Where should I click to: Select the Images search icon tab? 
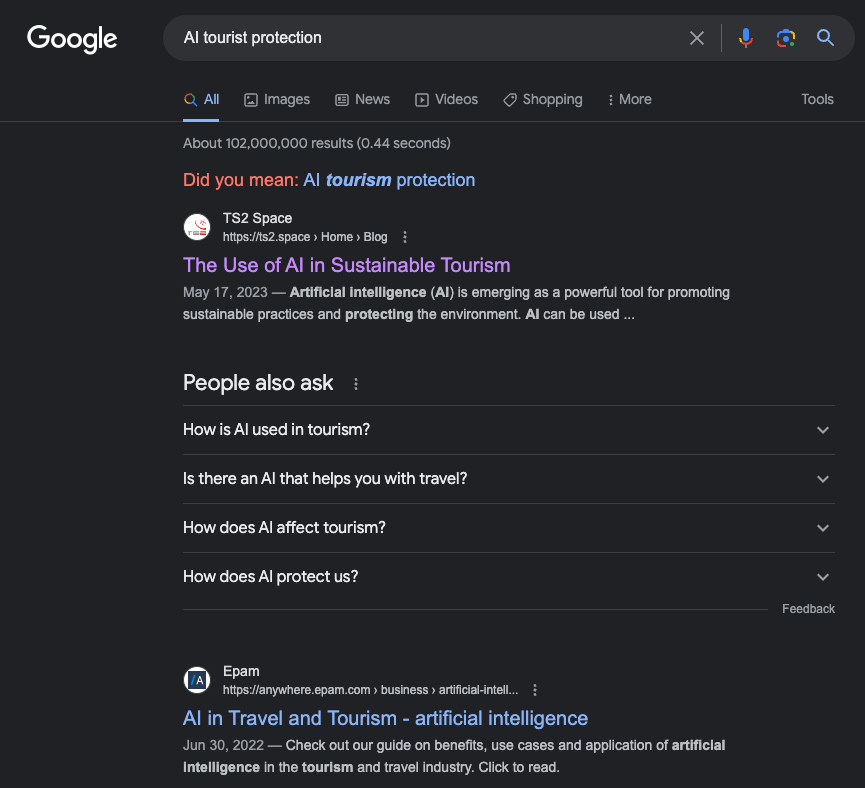pos(276,99)
